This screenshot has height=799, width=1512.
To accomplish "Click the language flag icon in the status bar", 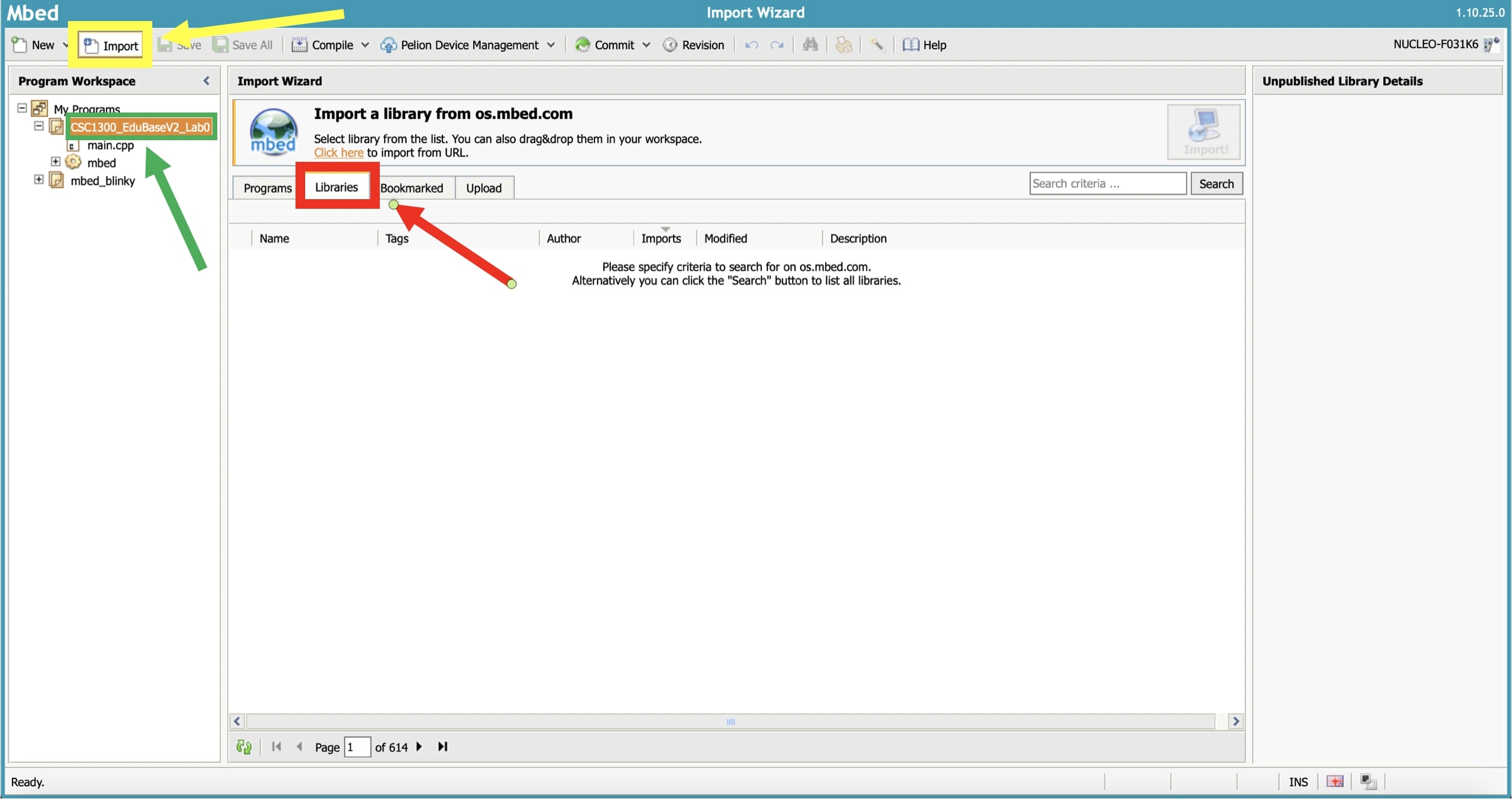I will point(1335,782).
